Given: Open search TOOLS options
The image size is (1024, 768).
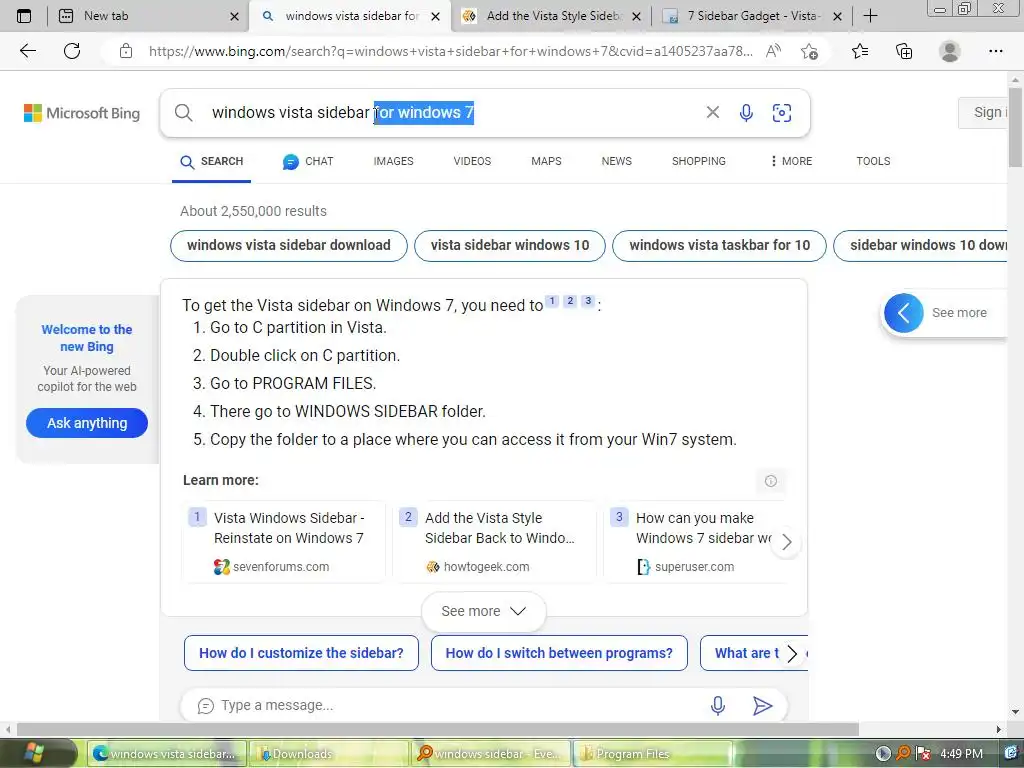Looking at the screenshot, I should pos(873,161).
